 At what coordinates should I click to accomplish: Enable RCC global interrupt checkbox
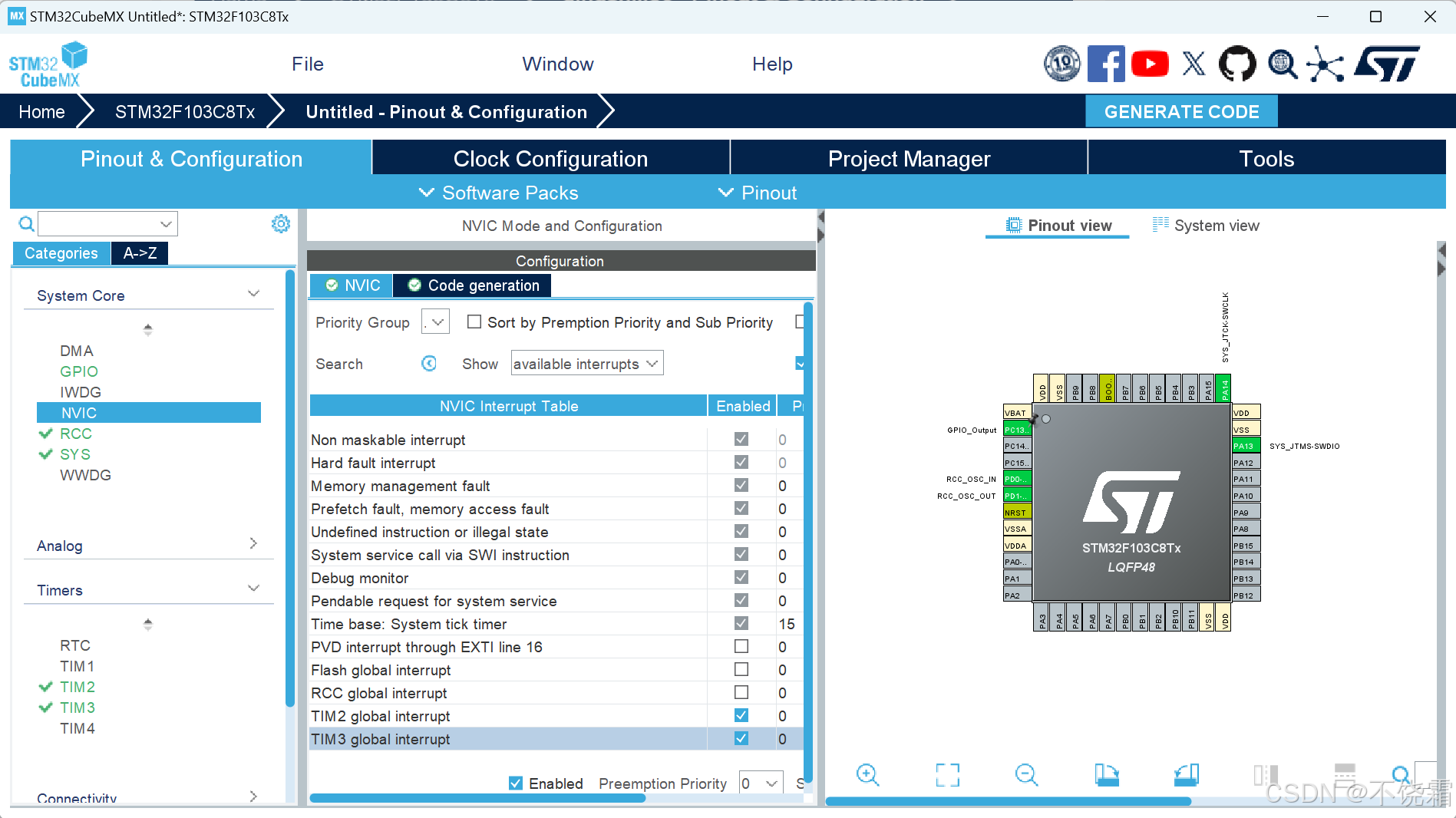[x=741, y=692]
